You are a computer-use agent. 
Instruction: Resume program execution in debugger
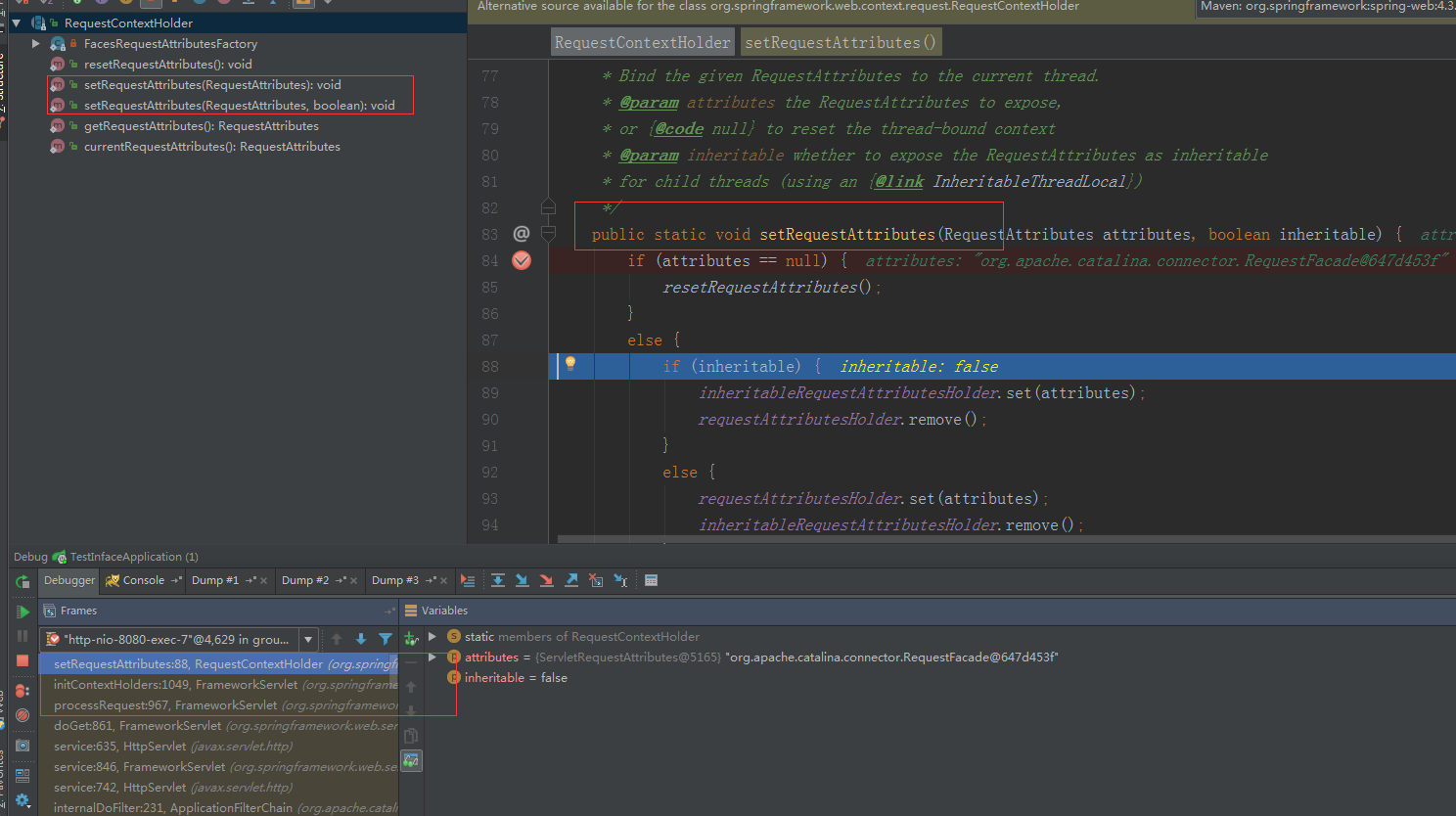(x=23, y=612)
